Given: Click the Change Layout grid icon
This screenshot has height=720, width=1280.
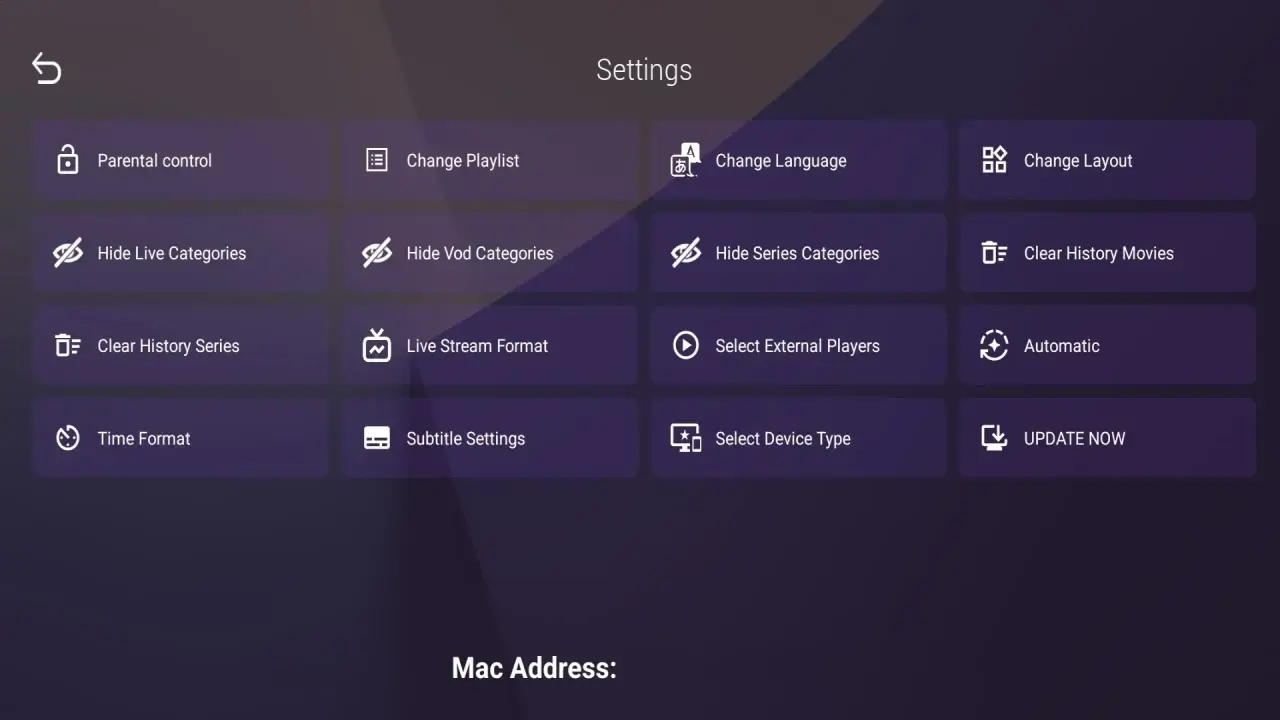Looking at the screenshot, I should 994,159.
